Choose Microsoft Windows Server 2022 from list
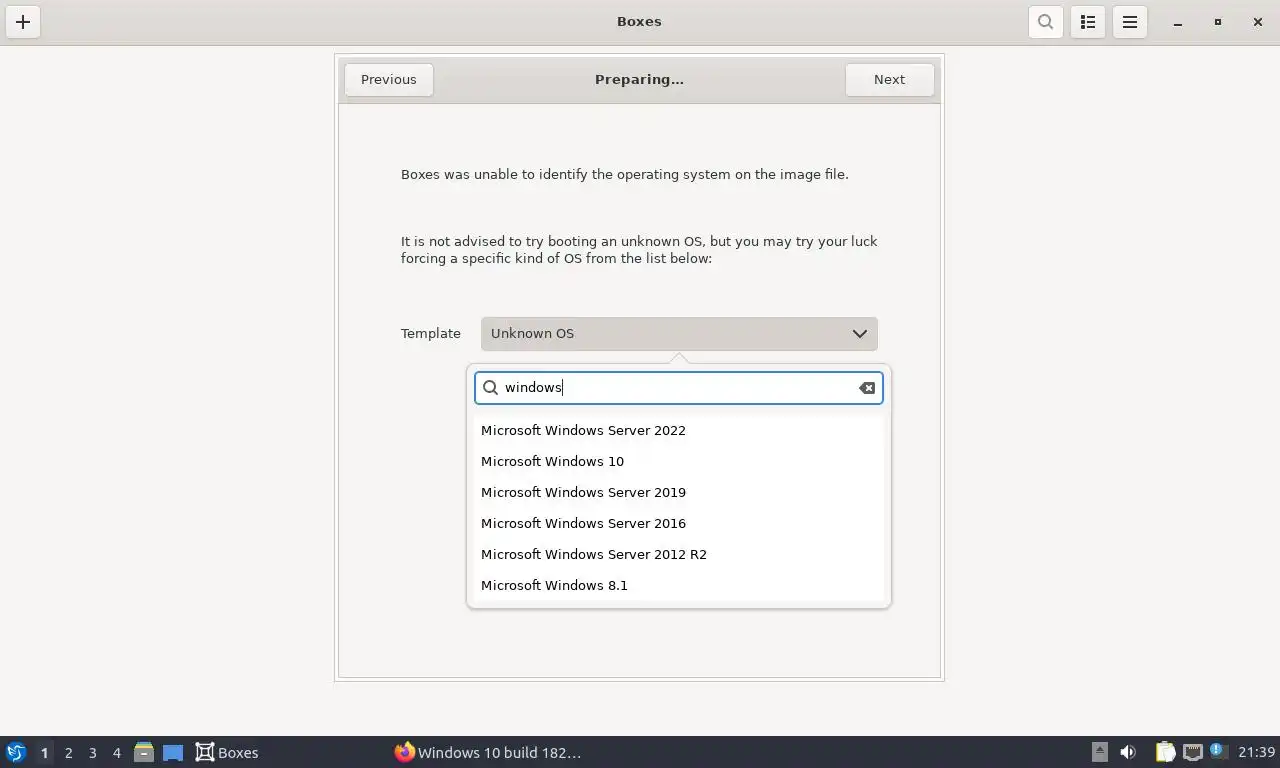Image resolution: width=1280 pixels, height=768 pixels. pos(678,431)
